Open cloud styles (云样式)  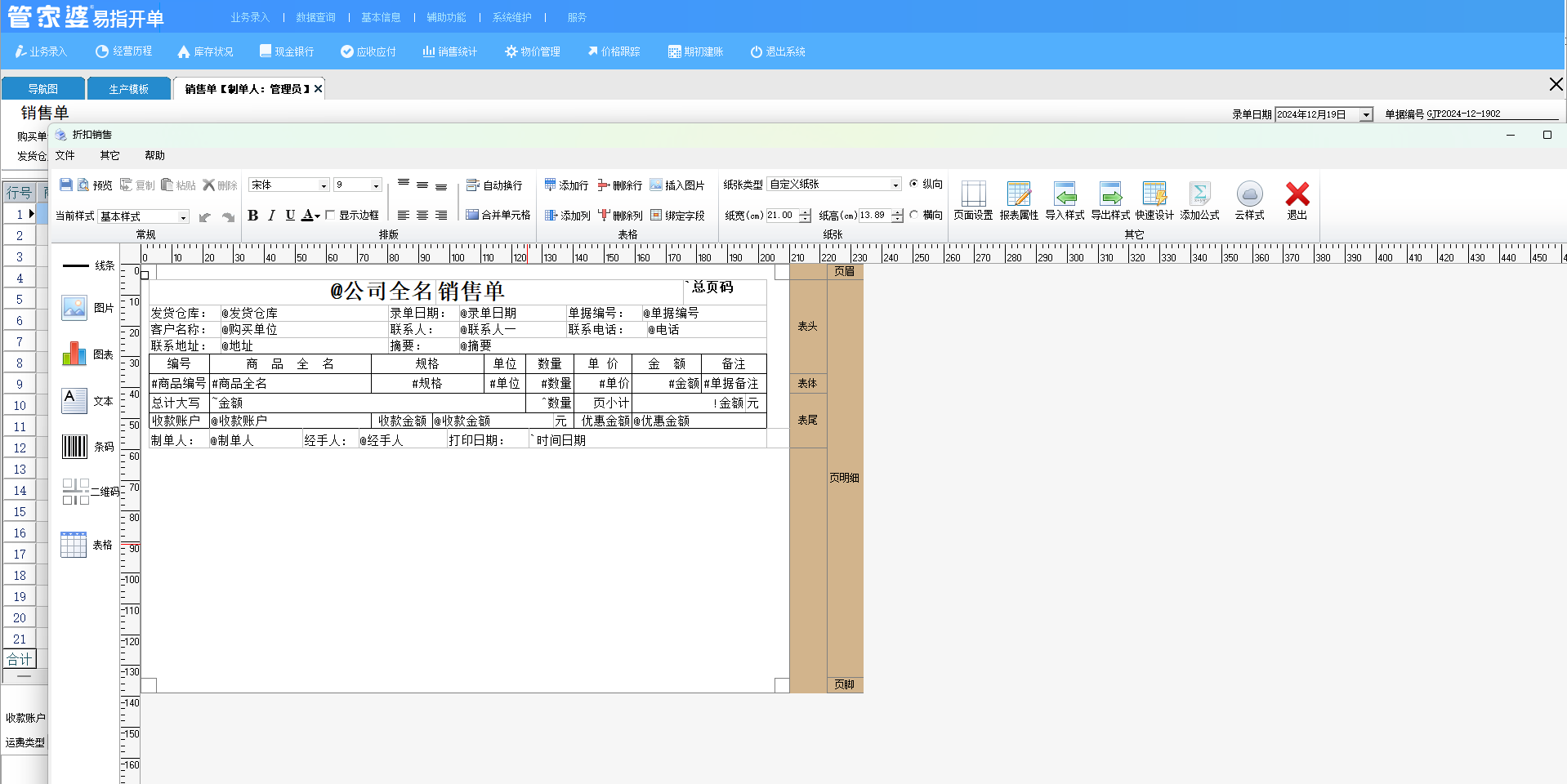tap(1249, 201)
